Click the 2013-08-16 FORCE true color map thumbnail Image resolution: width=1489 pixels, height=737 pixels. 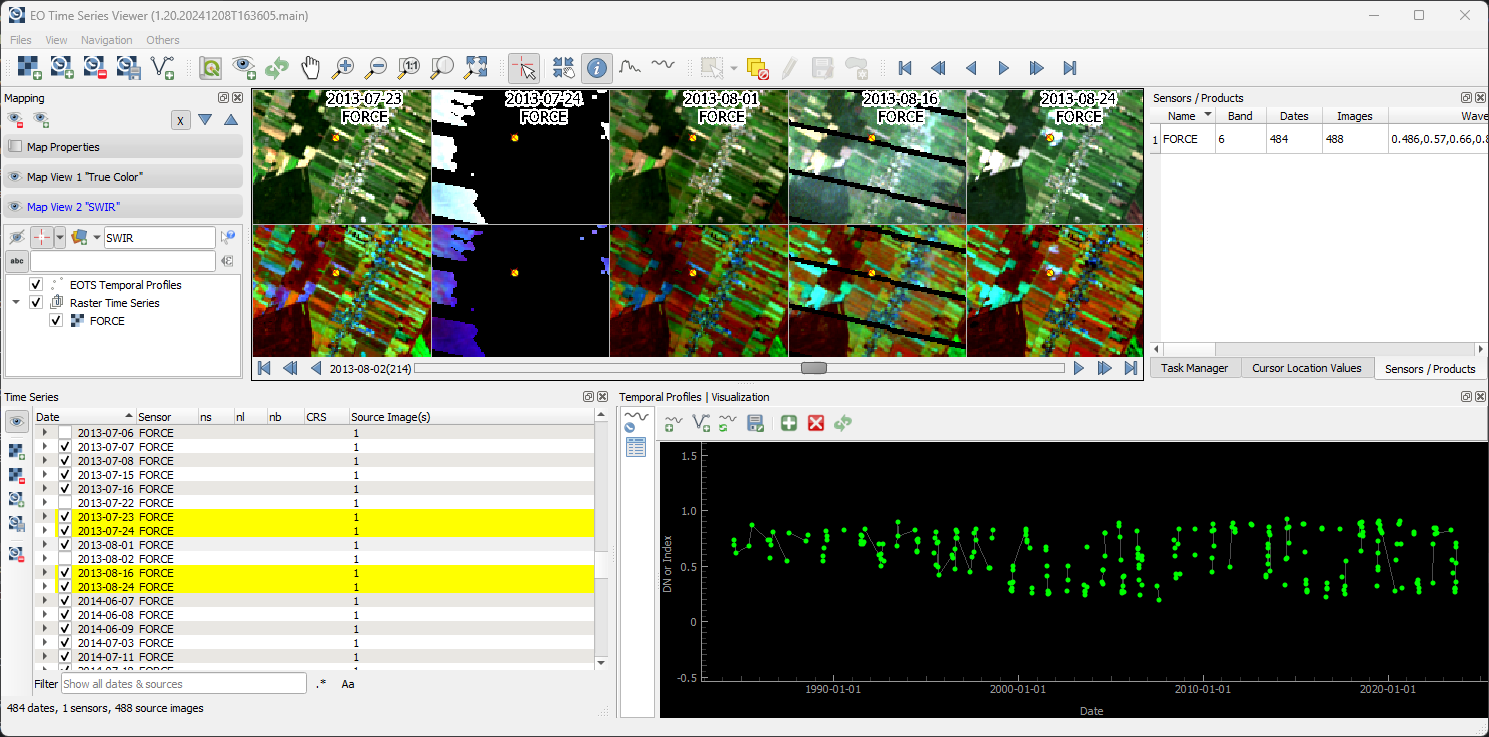pos(877,157)
